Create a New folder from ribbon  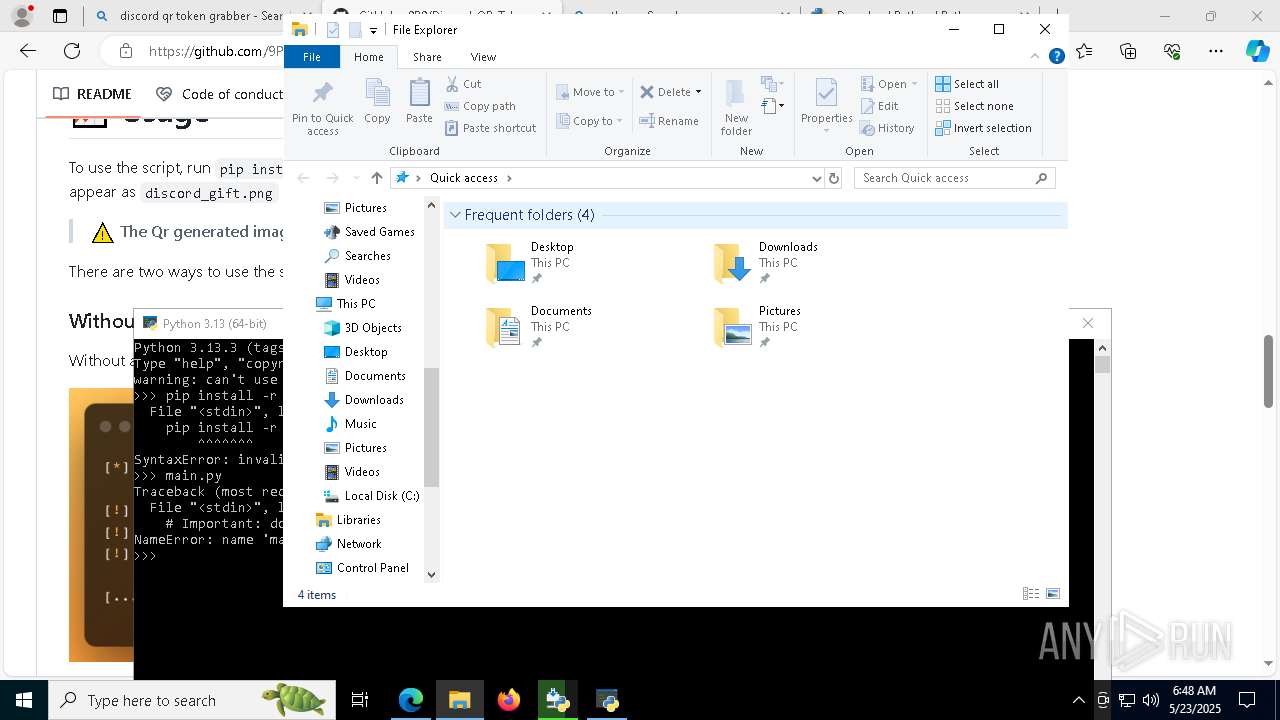pos(736,107)
